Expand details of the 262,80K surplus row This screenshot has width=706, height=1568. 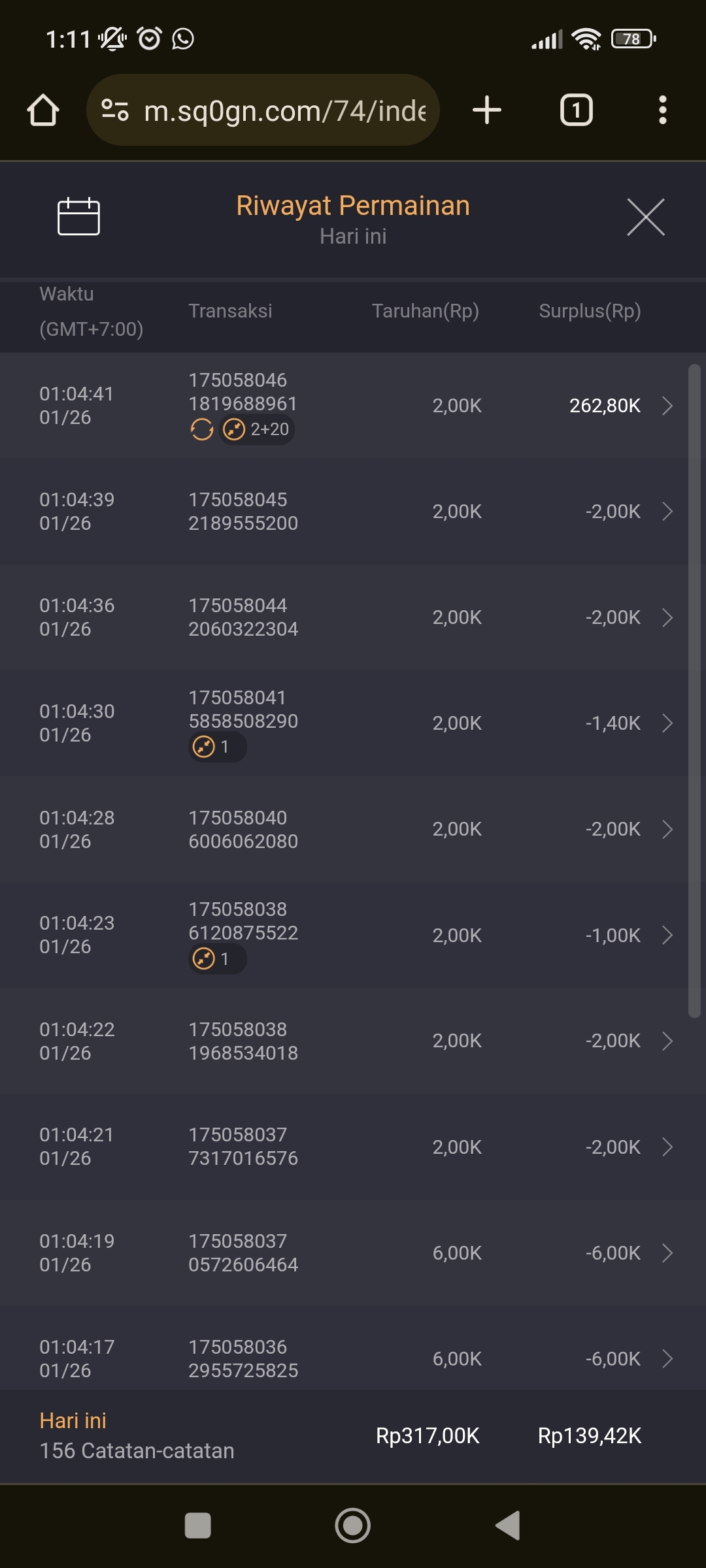(667, 406)
